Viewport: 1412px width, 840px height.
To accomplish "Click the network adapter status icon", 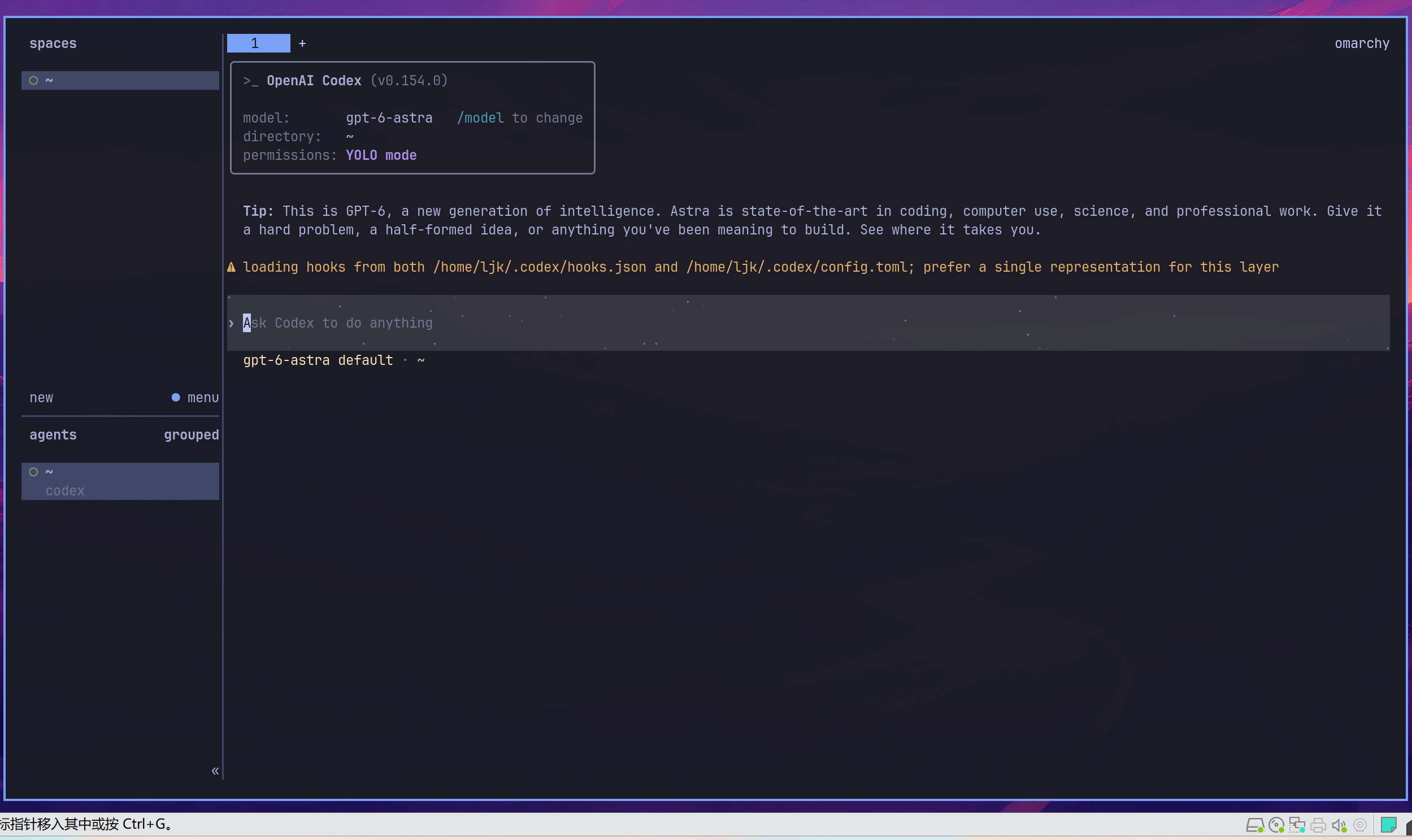I will coord(1297,825).
